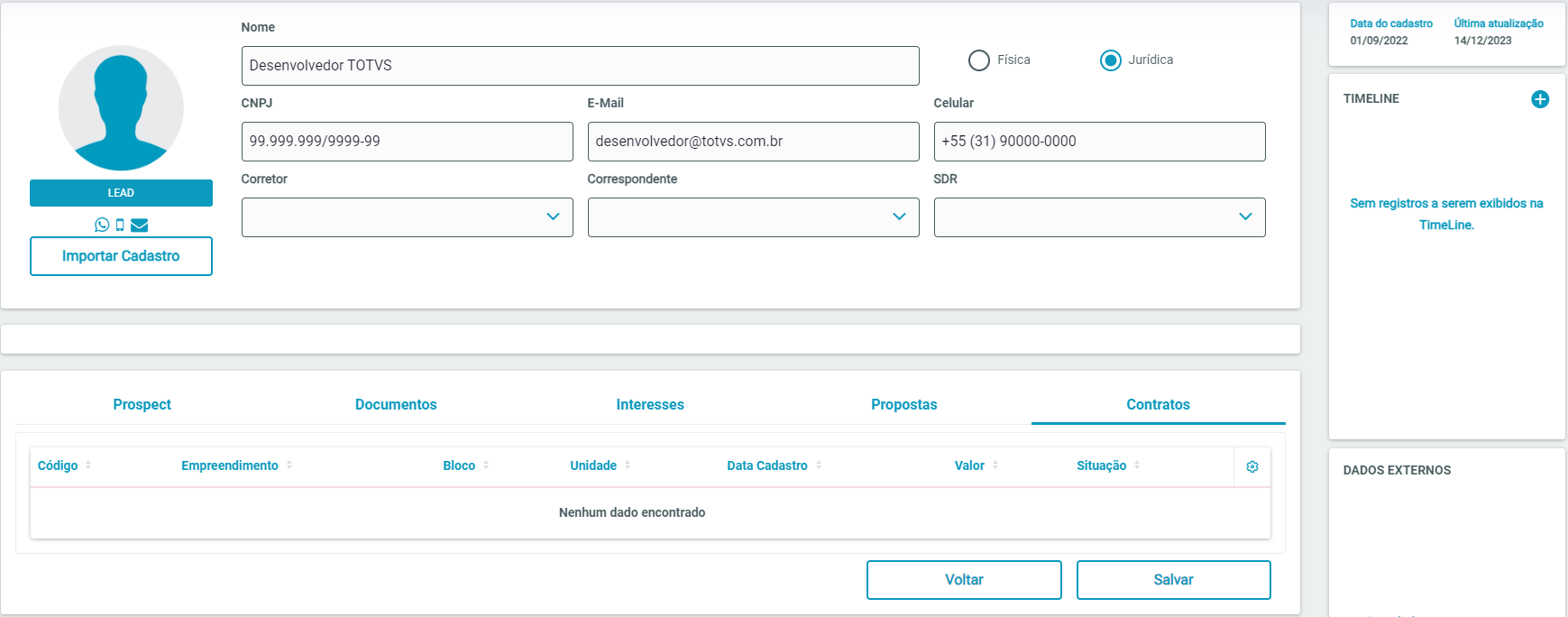
Task: Select the Física radio option
Action: (979, 60)
